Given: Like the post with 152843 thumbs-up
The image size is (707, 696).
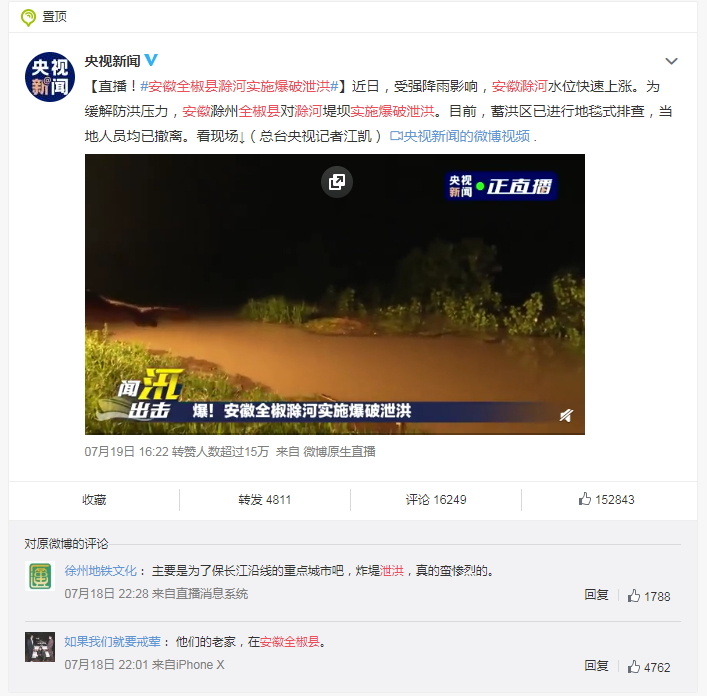Looking at the screenshot, I should 606,499.
